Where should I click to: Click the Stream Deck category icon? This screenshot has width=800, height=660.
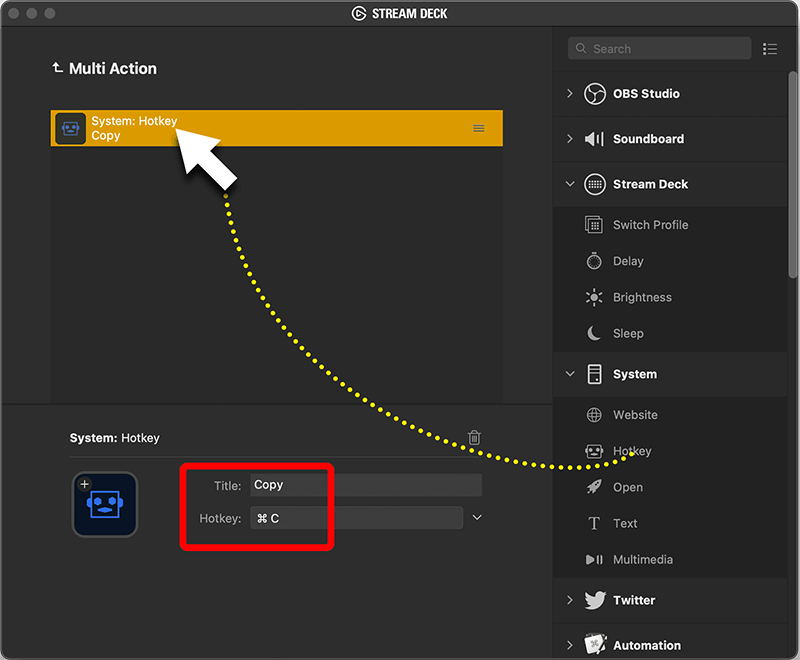click(x=595, y=184)
